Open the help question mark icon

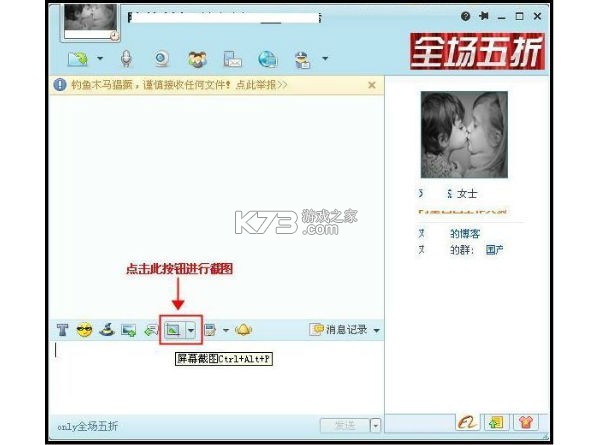465,16
